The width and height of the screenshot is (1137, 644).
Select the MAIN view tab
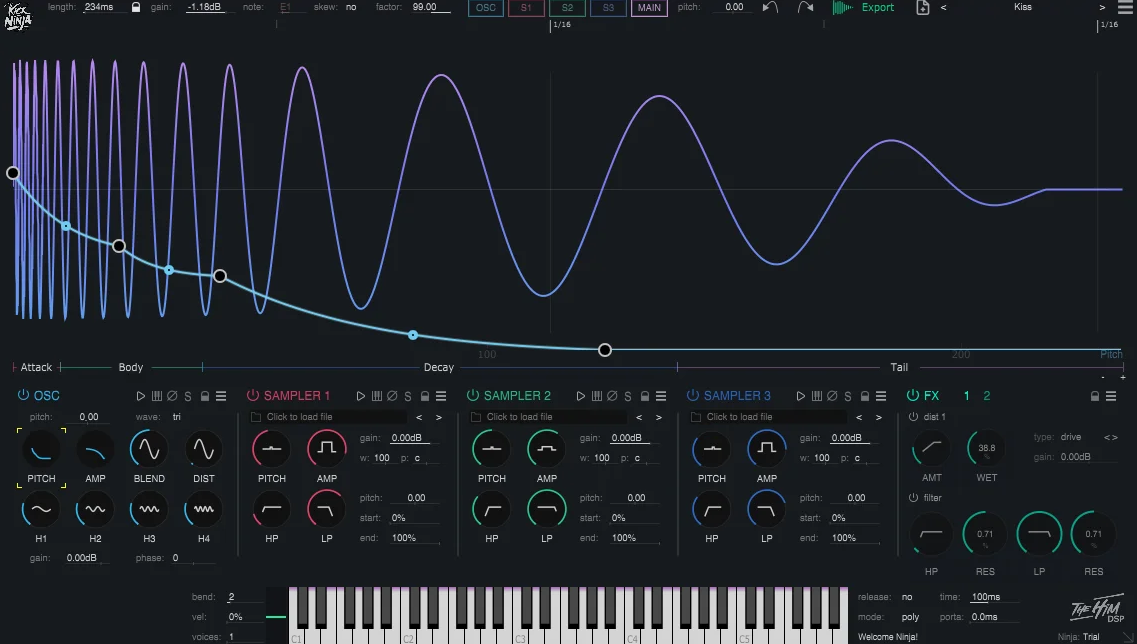pos(649,8)
